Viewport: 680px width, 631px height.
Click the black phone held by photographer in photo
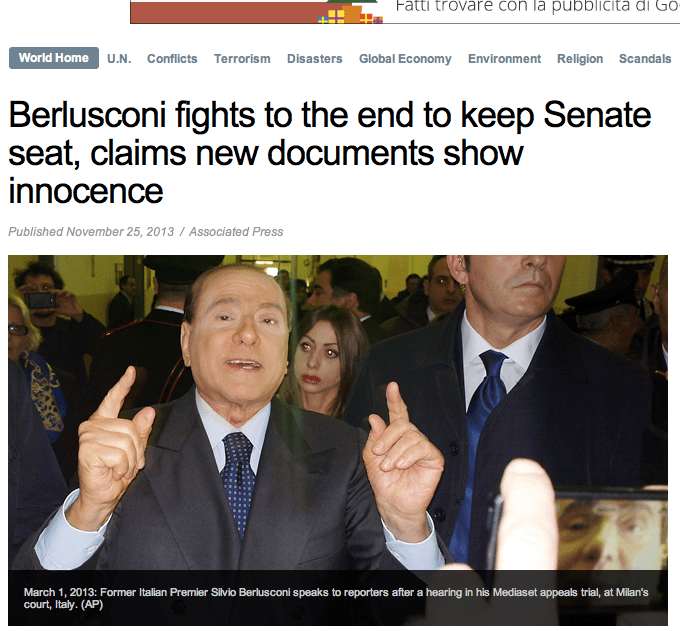point(41,300)
